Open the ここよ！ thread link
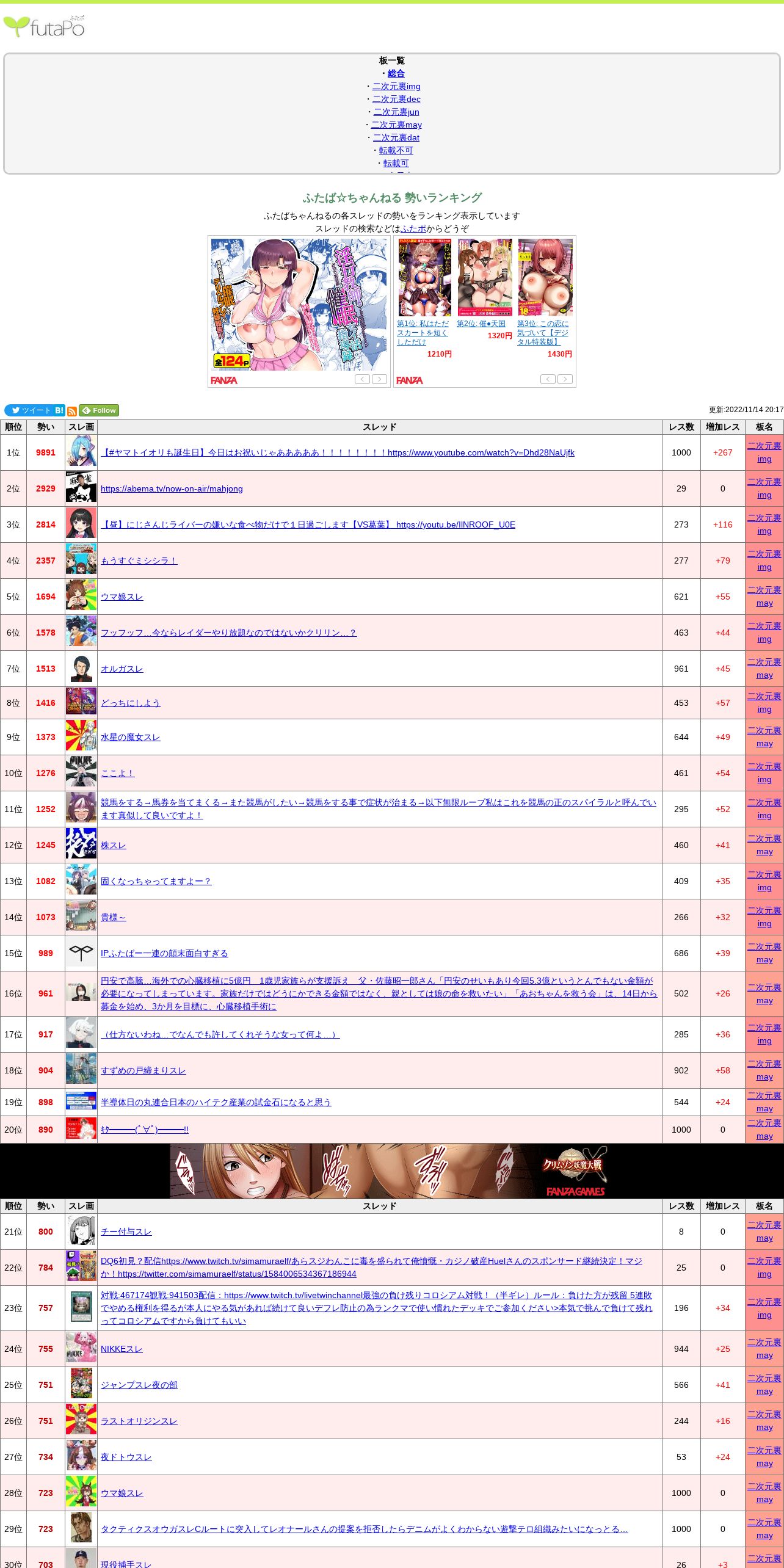784x1568 pixels. (x=118, y=773)
